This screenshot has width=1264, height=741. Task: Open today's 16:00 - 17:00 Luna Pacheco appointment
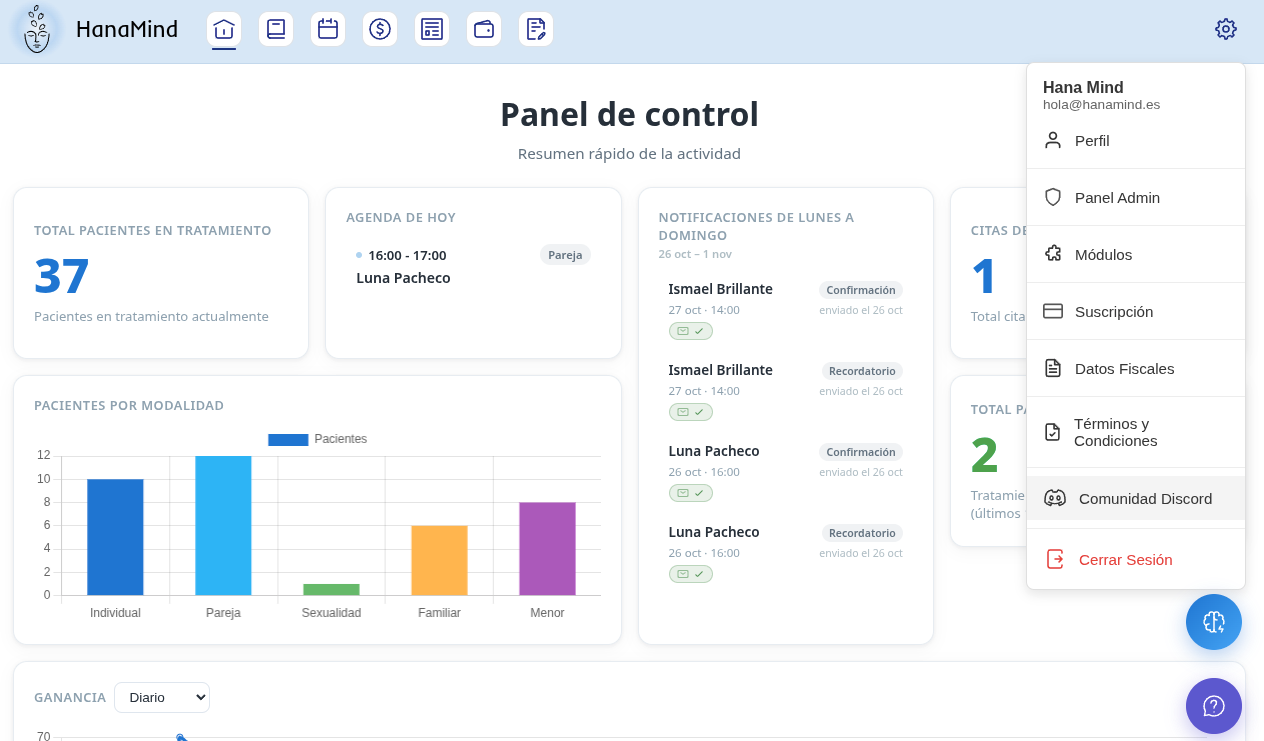[473, 267]
